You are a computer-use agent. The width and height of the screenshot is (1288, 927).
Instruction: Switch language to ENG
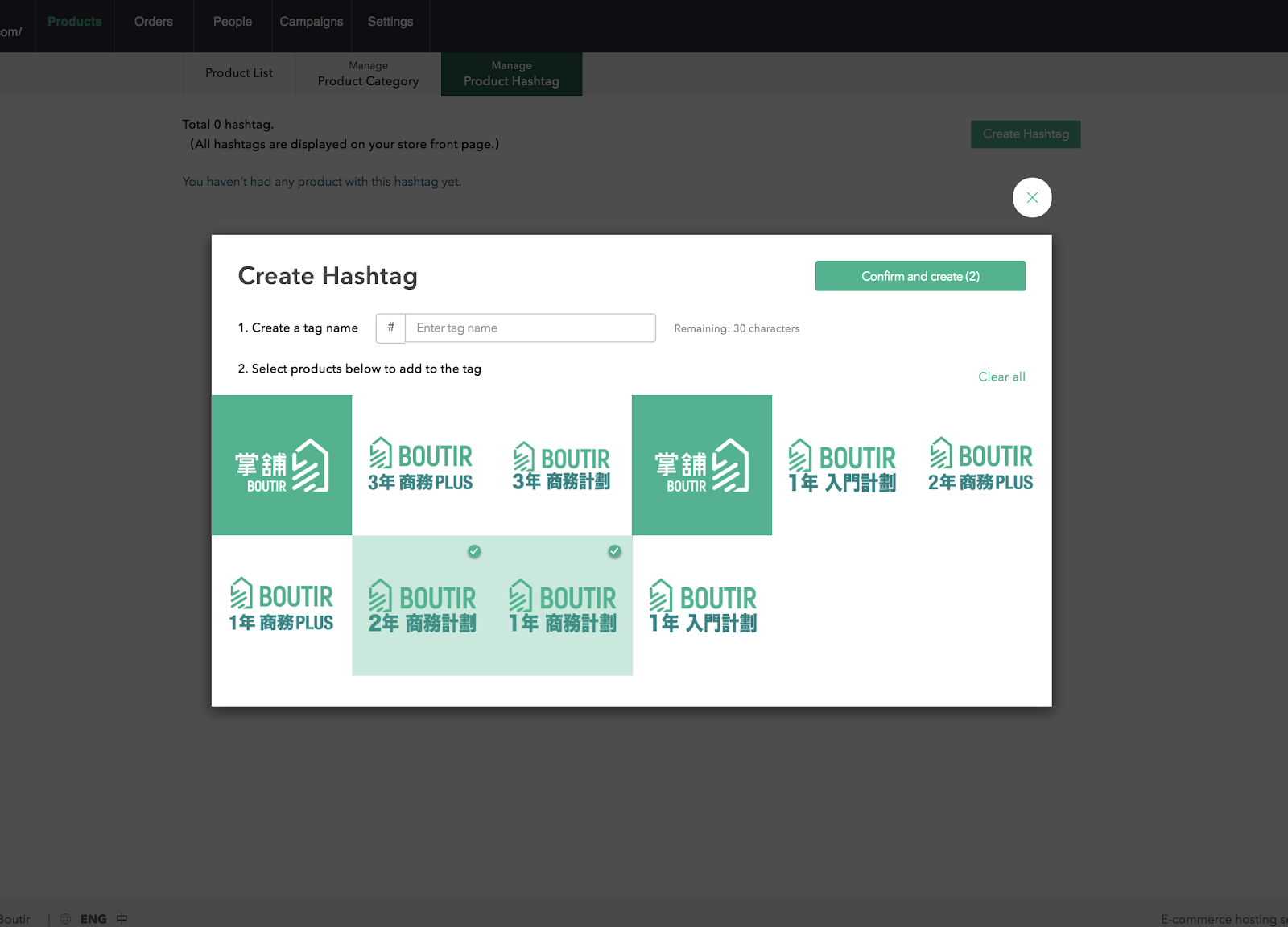(x=93, y=919)
